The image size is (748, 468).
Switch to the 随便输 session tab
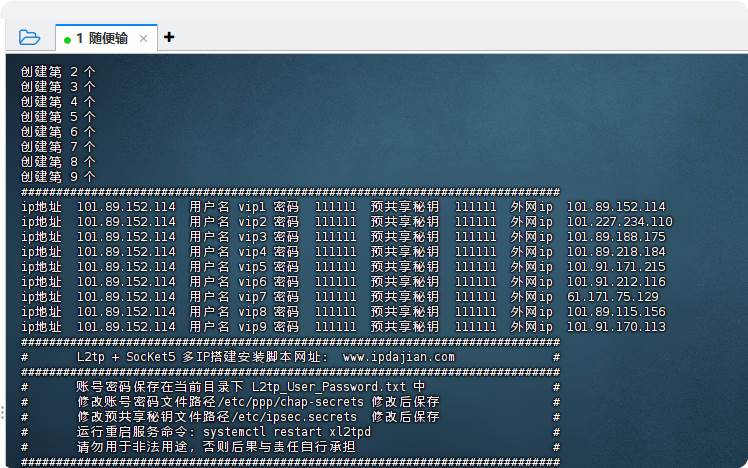101,38
